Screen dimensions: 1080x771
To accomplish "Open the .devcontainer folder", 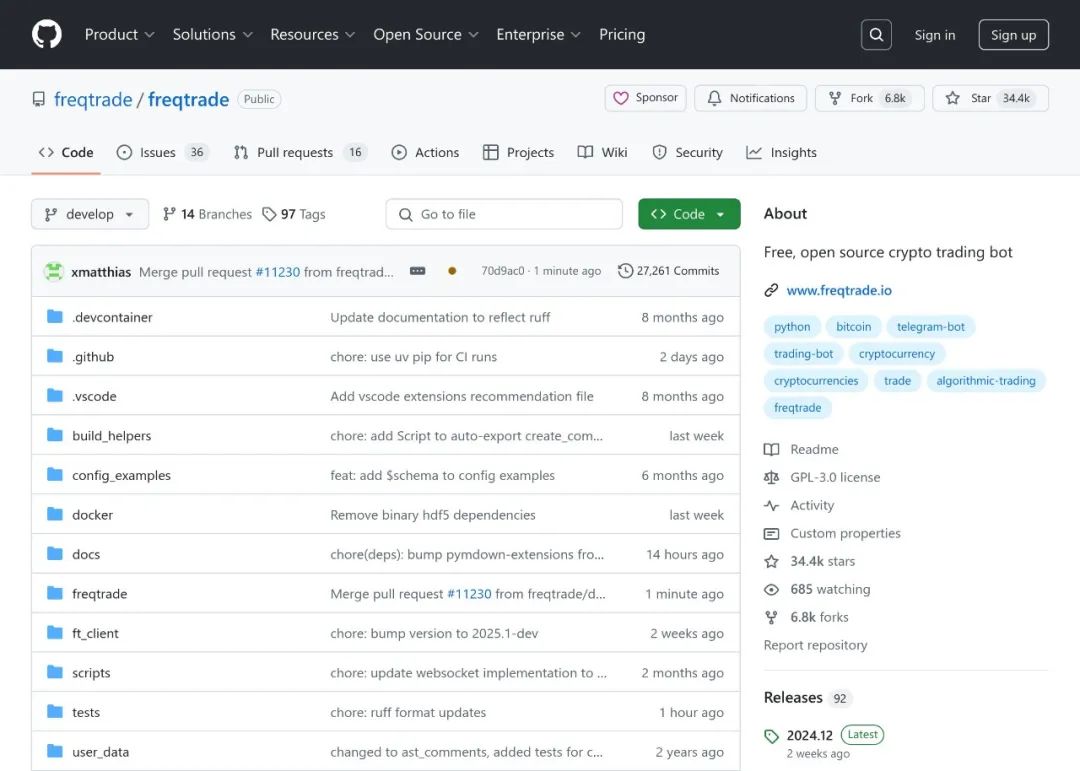I will [112, 317].
